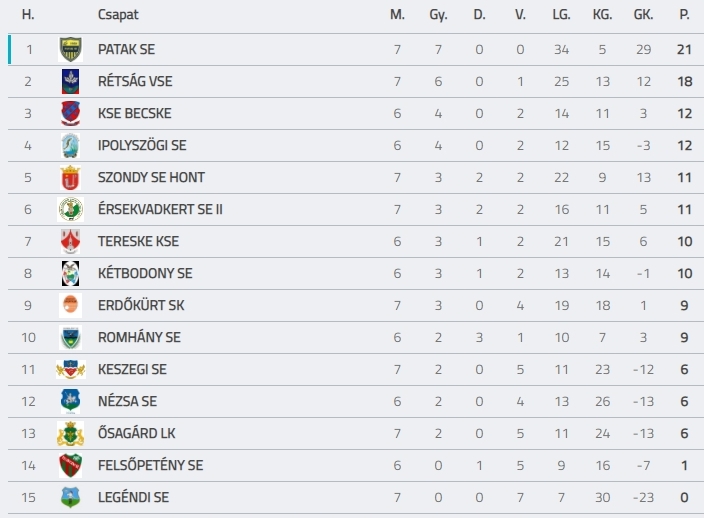Click the TERESKE KSE red crest

tap(70, 241)
